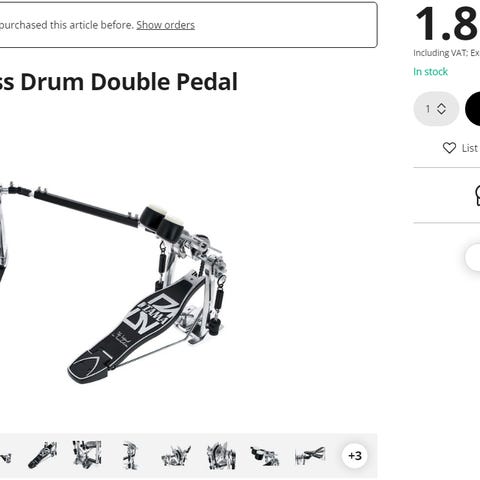The image size is (480, 480).
Task: Click the In stock availability text
Action: click(430, 72)
